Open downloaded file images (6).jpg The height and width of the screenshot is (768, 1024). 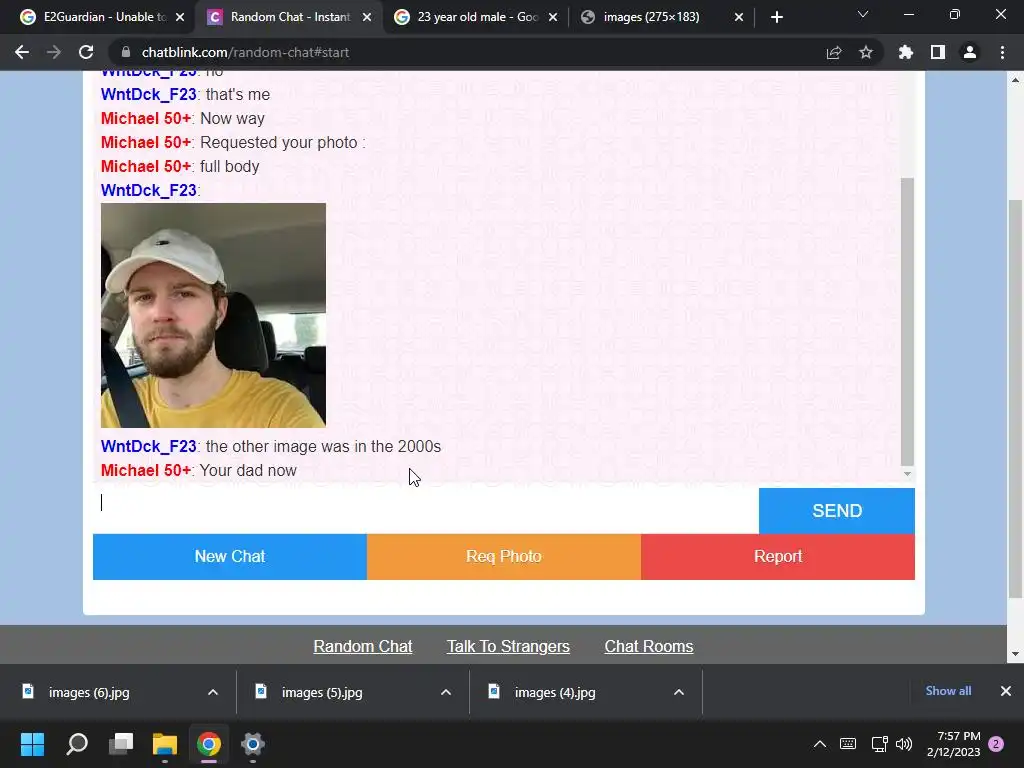[x=89, y=692]
